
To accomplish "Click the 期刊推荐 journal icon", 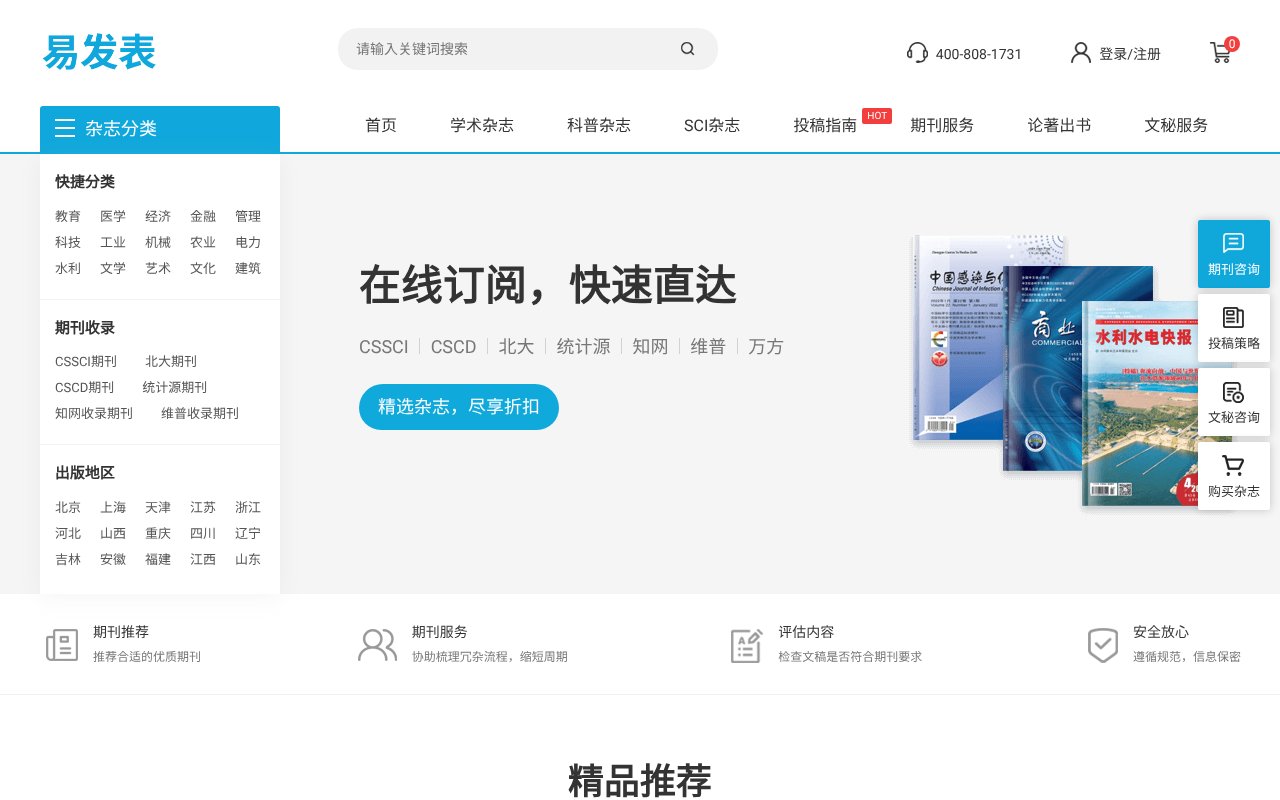I will 62,645.
